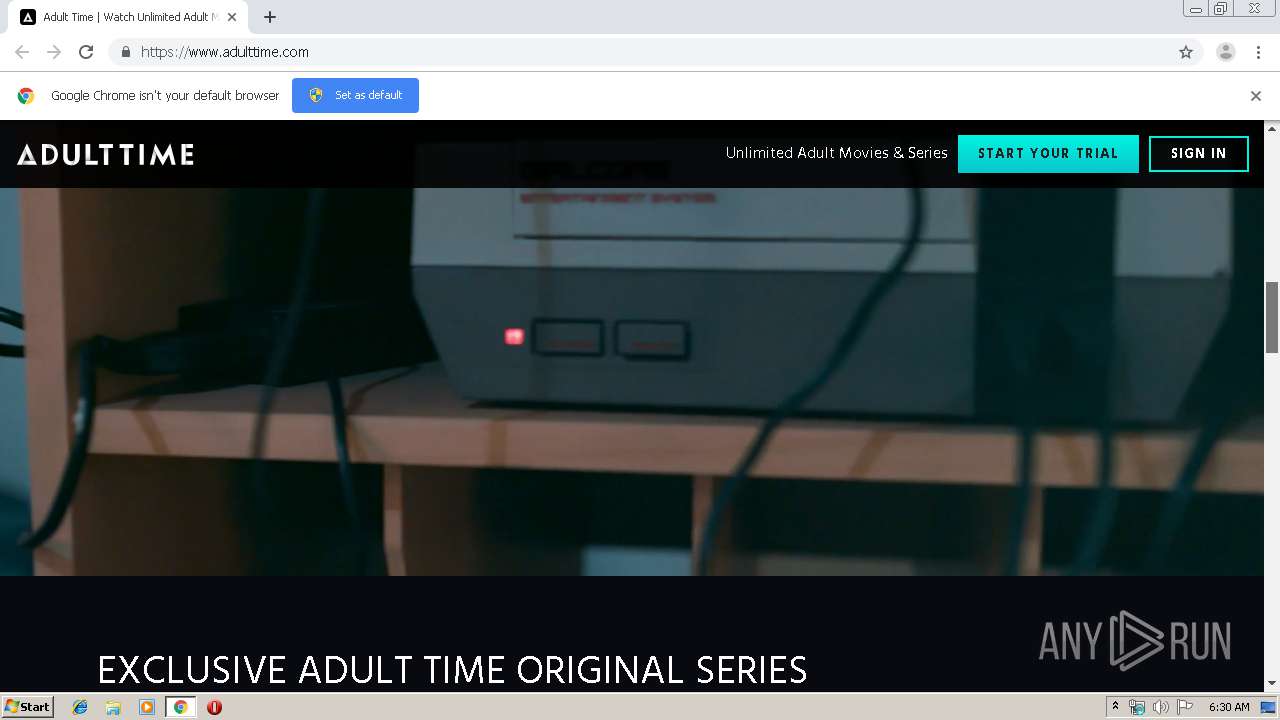
Task: Click Start Your Trial button
Action: (1048, 154)
